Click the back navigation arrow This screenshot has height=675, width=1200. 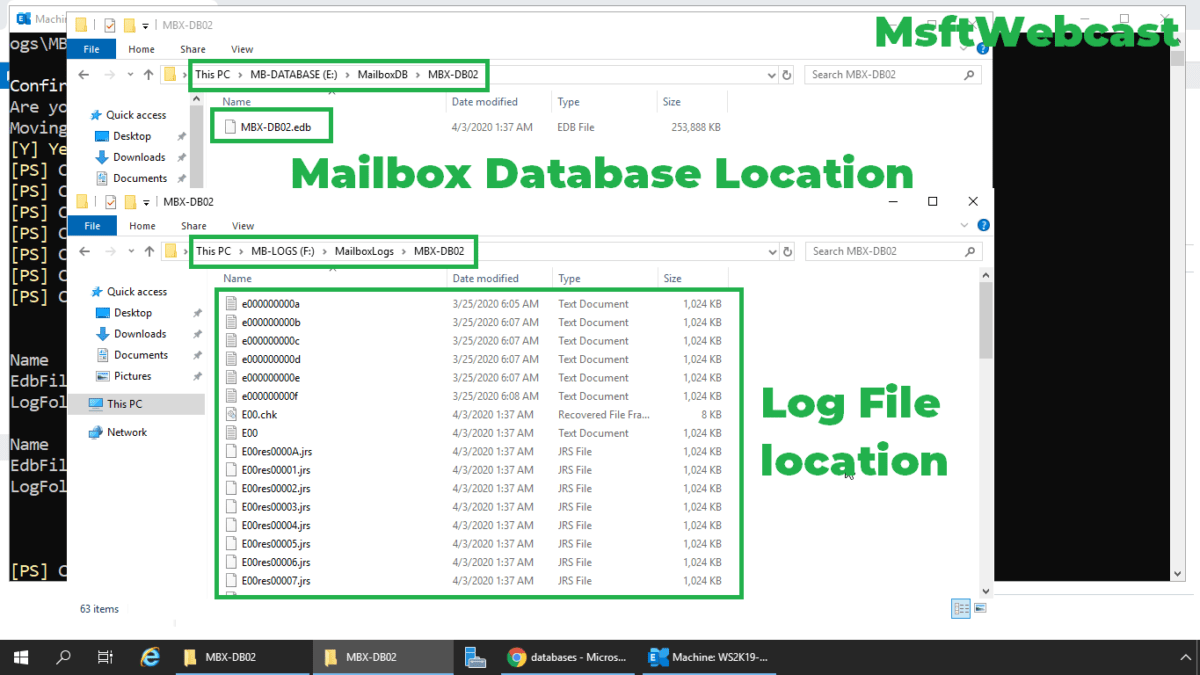(x=84, y=251)
